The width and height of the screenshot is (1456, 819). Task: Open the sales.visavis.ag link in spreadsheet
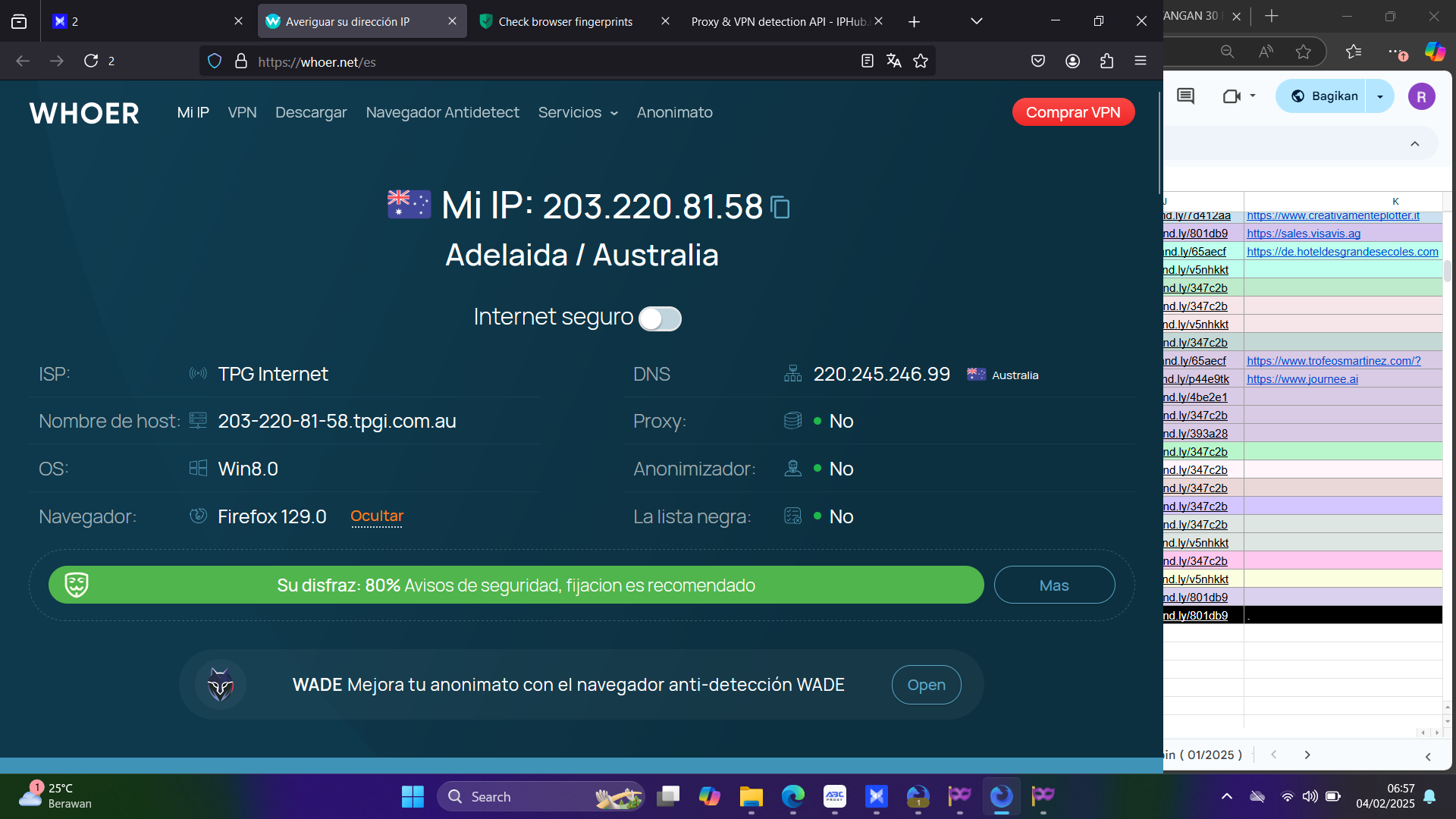pos(1304,234)
